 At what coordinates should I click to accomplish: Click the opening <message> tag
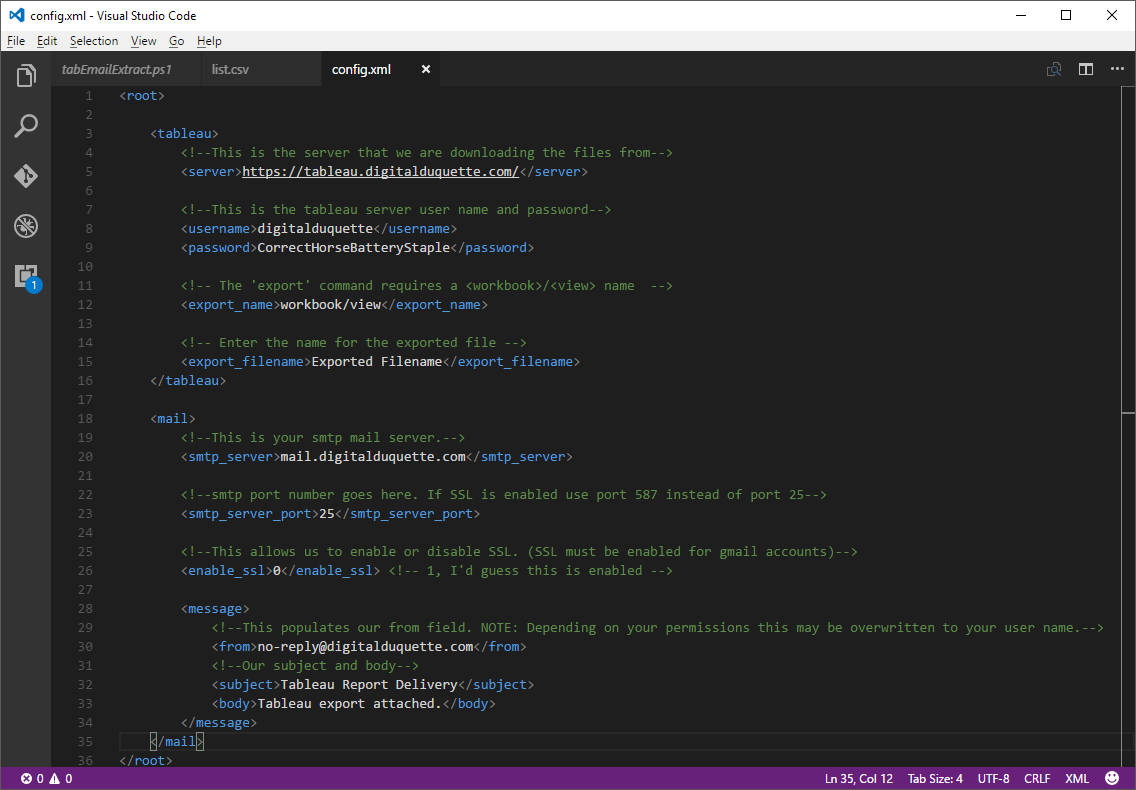(215, 608)
